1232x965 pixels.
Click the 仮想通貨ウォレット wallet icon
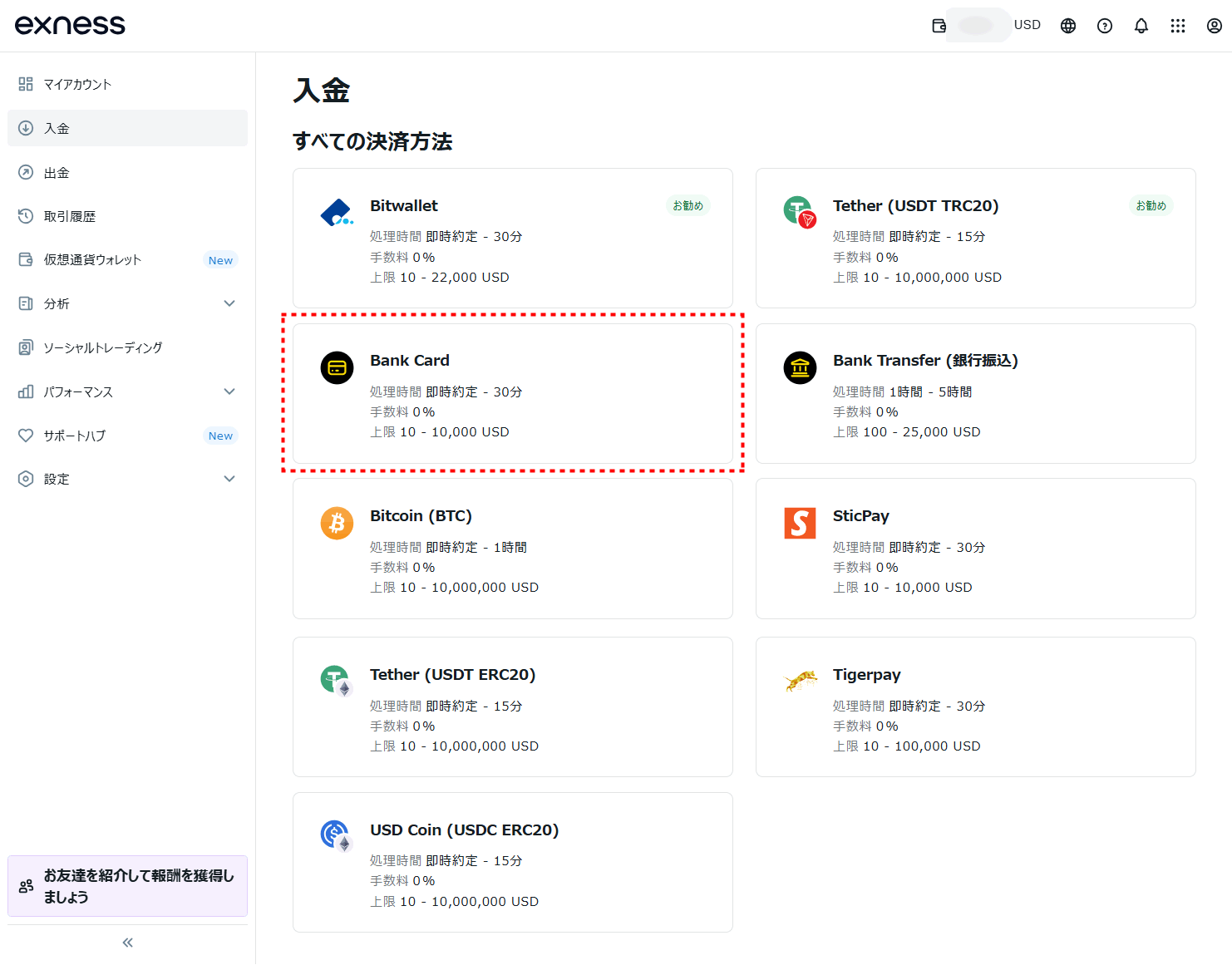coord(26,259)
